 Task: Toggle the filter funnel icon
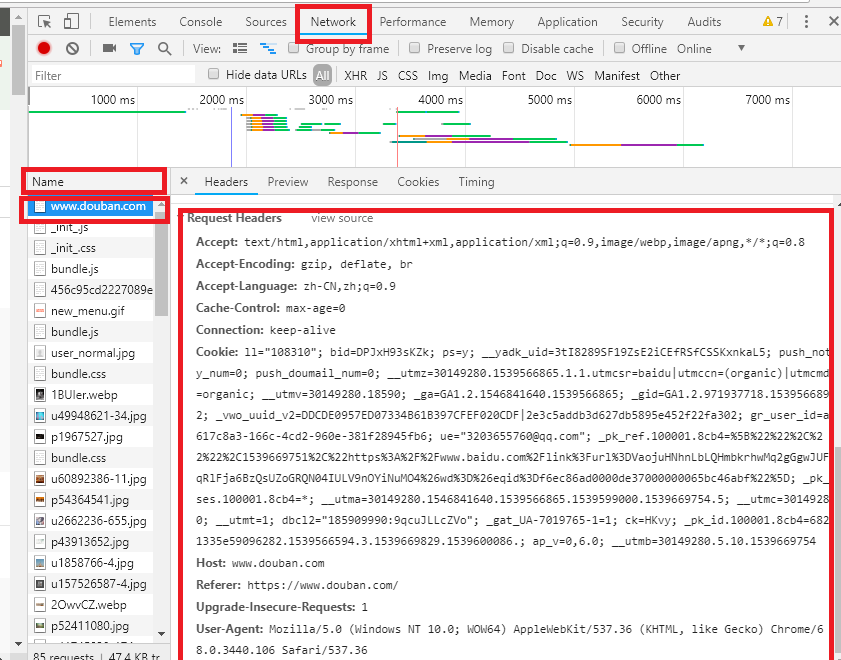[x=137, y=49]
